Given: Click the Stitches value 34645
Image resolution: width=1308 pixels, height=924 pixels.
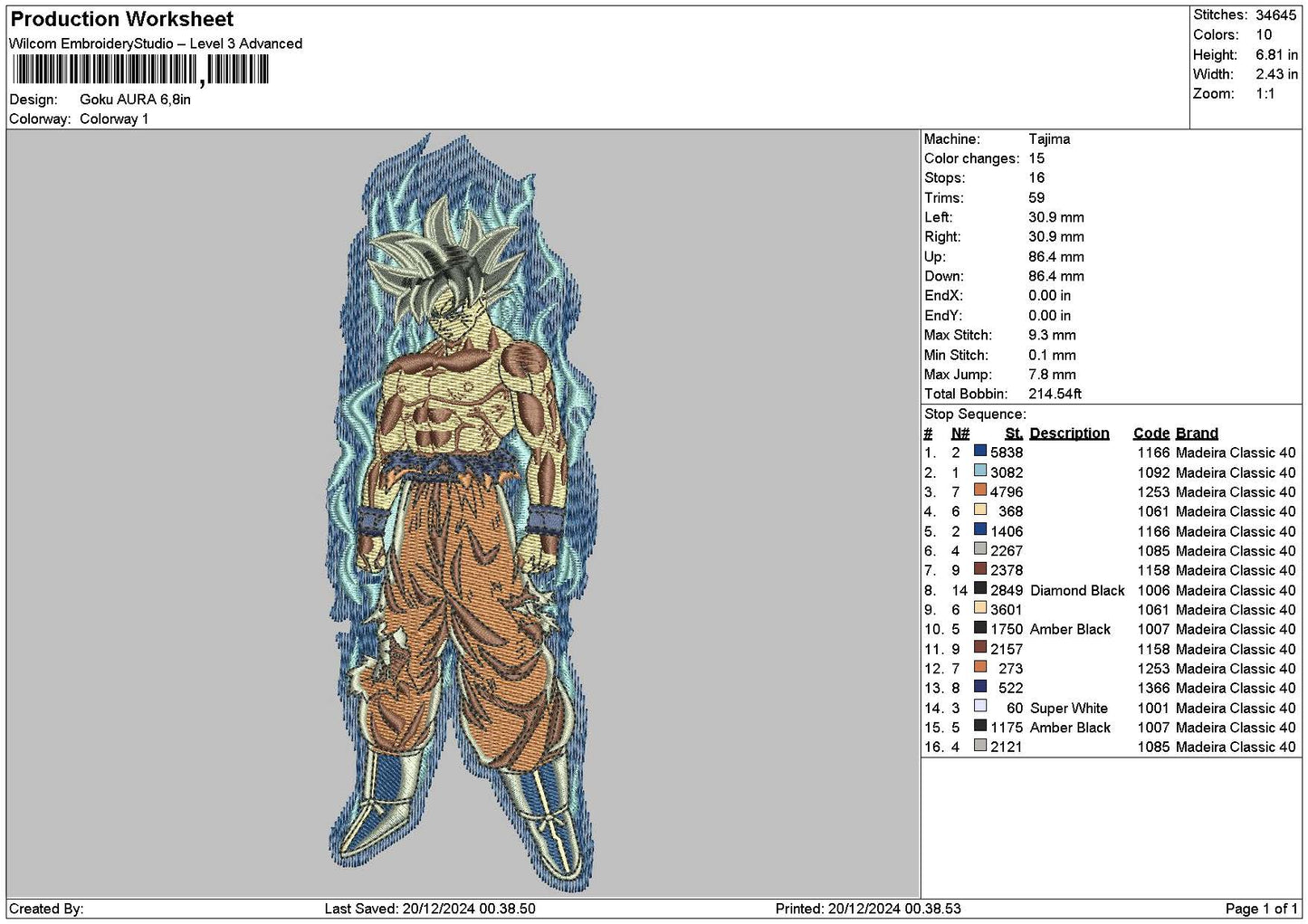Looking at the screenshot, I should tap(1276, 15).
